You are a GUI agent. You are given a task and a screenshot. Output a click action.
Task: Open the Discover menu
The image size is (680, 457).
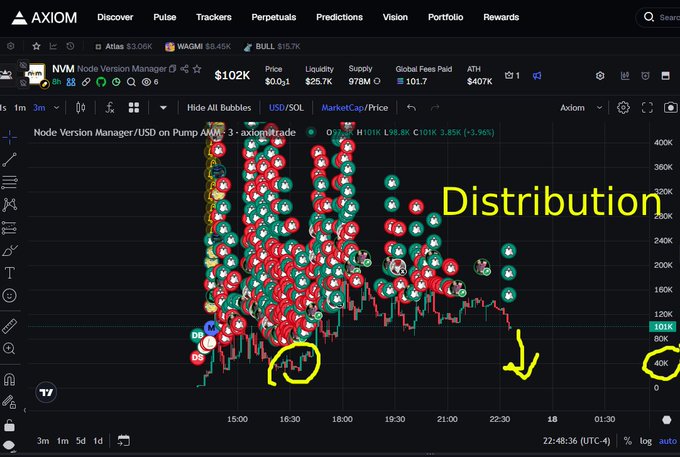point(115,17)
